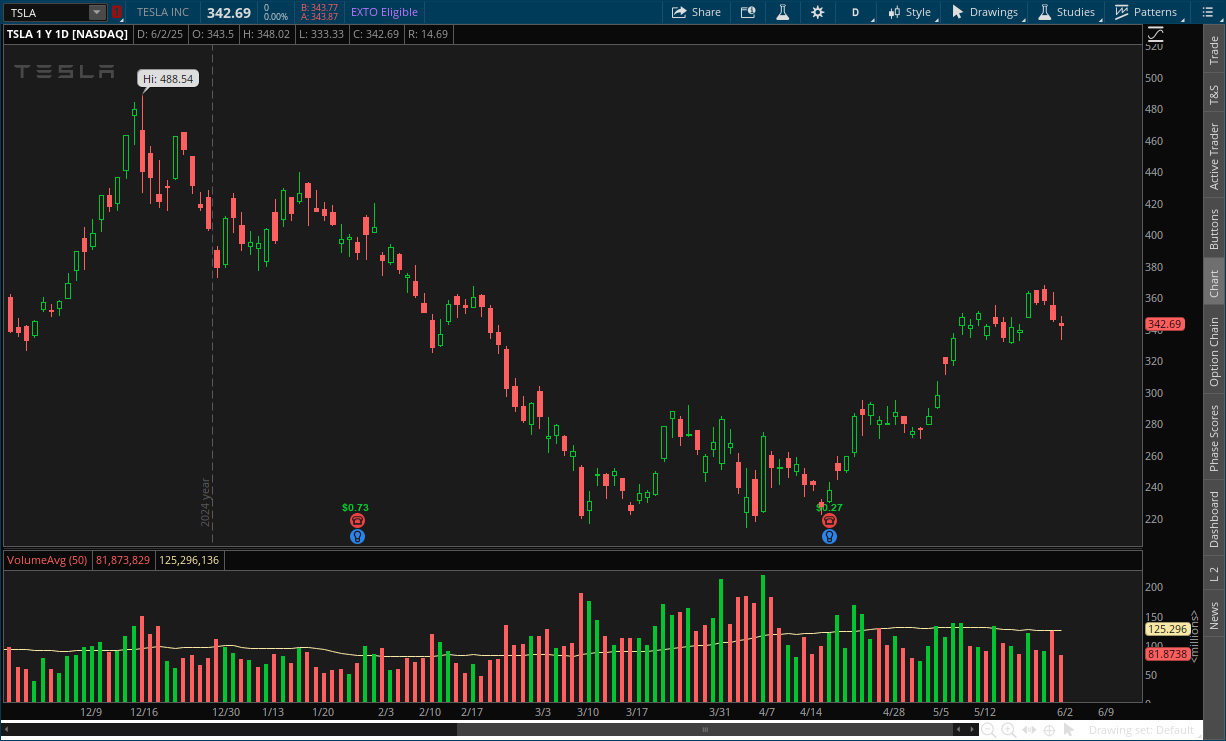1226x741 pixels.
Task: Open the Studies dropdown menu
Action: click(1067, 12)
